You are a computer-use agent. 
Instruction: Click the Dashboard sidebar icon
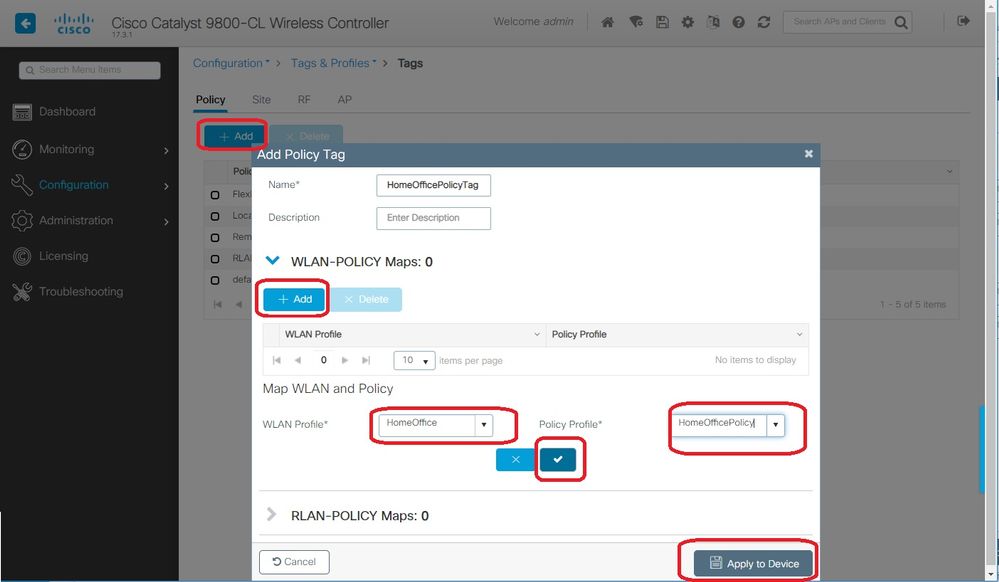pos(22,112)
